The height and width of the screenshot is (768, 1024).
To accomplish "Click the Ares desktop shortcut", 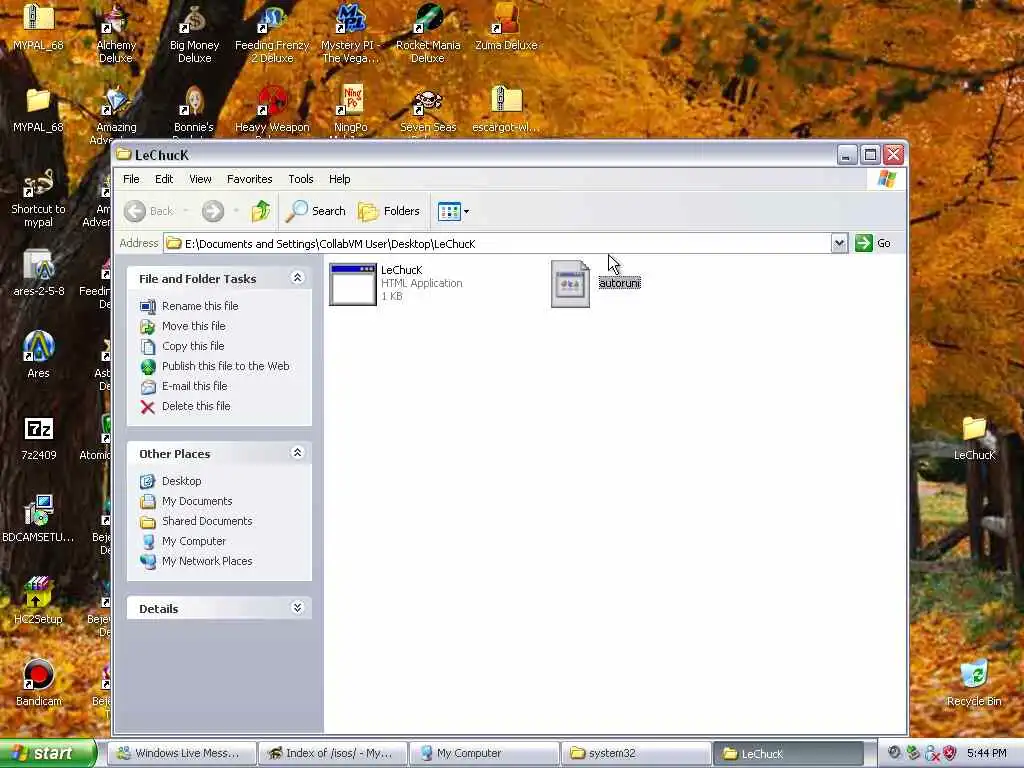I will [x=39, y=355].
